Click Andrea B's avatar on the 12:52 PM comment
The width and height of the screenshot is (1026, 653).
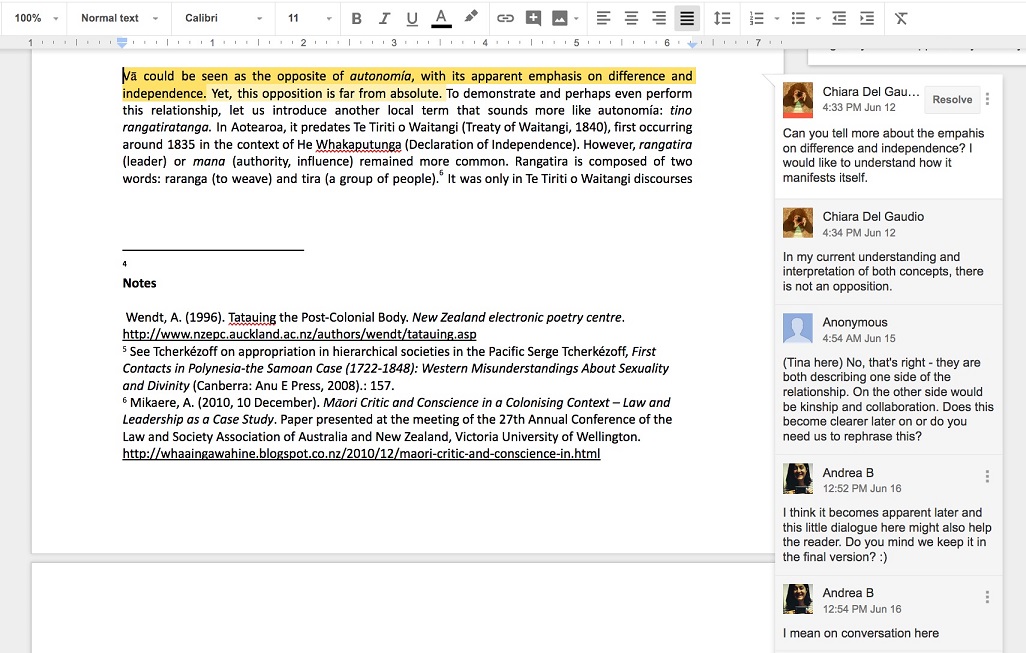pyautogui.click(x=798, y=478)
